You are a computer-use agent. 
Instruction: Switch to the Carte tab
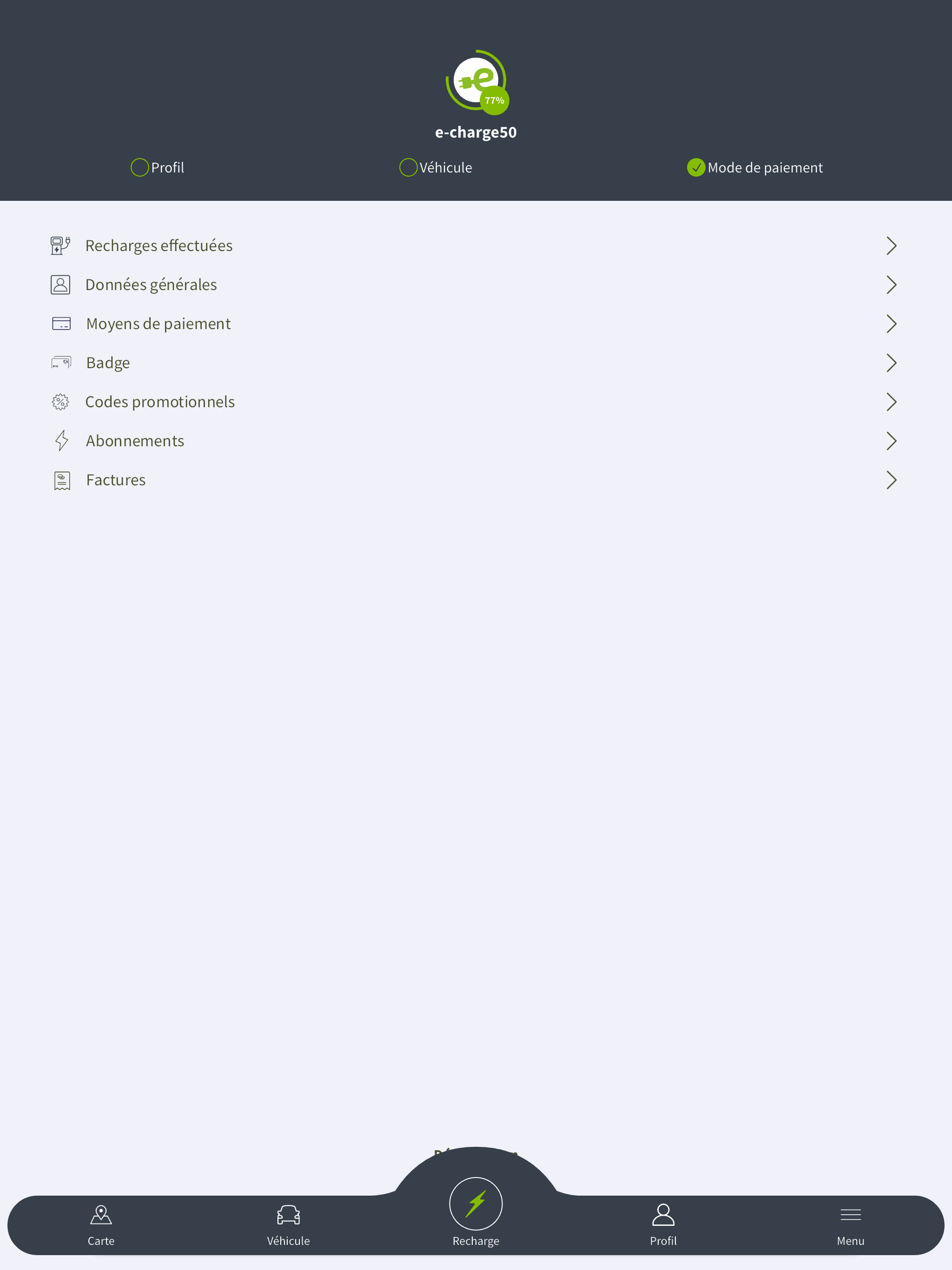(101, 1225)
